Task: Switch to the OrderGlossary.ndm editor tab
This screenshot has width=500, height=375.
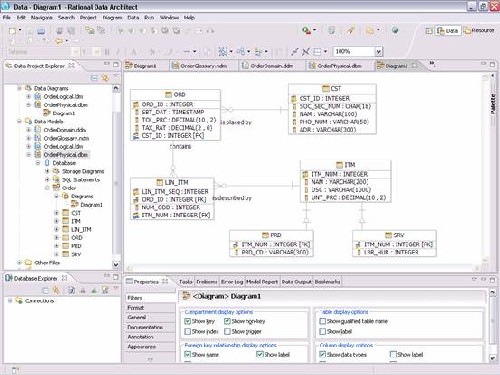Action: click(204, 66)
